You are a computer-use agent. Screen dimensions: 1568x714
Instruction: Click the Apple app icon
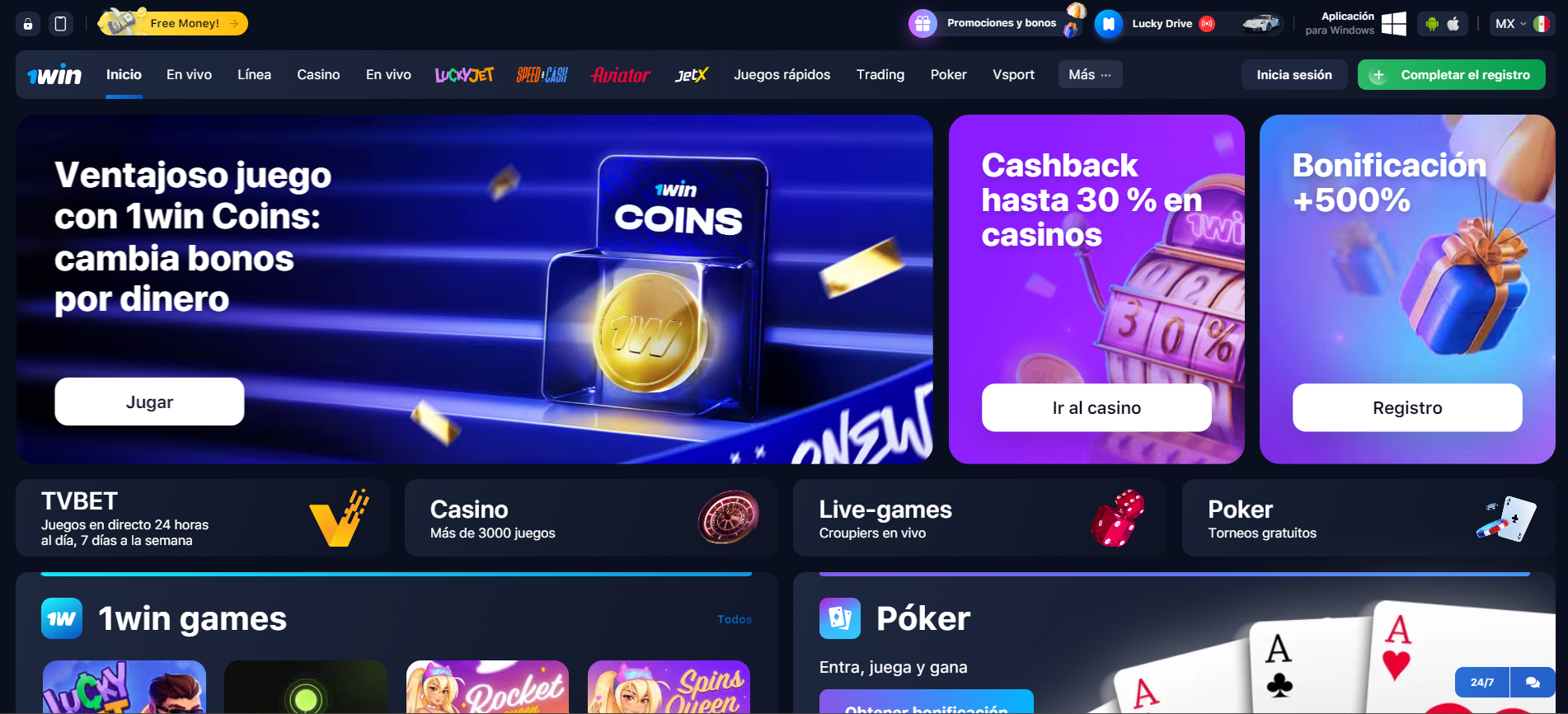pyautogui.click(x=1453, y=24)
